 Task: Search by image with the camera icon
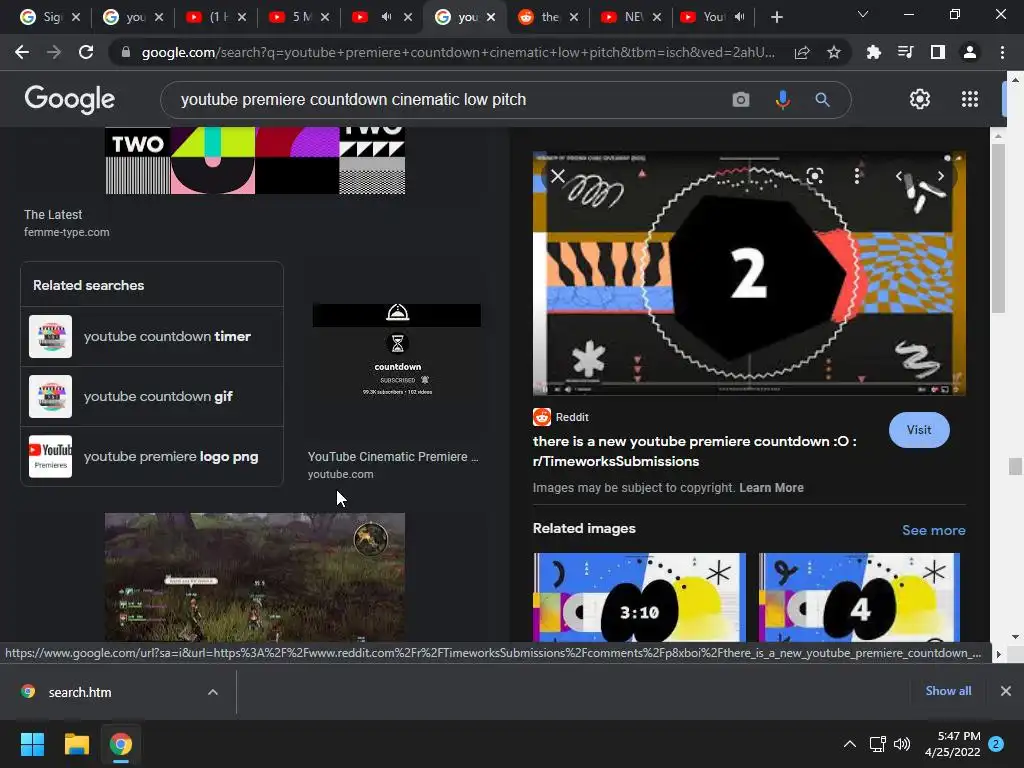(741, 99)
